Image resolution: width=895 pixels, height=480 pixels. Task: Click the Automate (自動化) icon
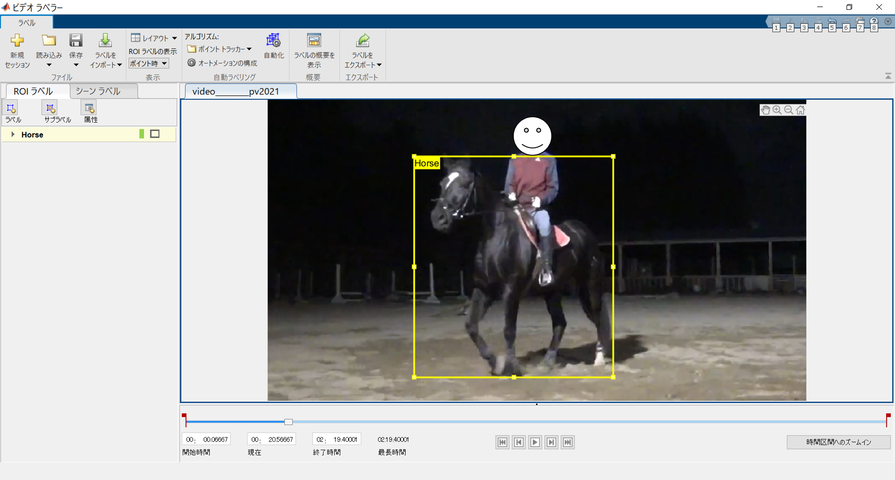[x=273, y=41]
